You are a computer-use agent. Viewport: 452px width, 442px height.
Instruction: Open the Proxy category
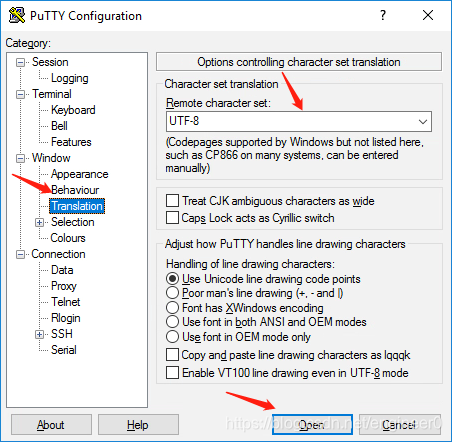tap(64, 286)
